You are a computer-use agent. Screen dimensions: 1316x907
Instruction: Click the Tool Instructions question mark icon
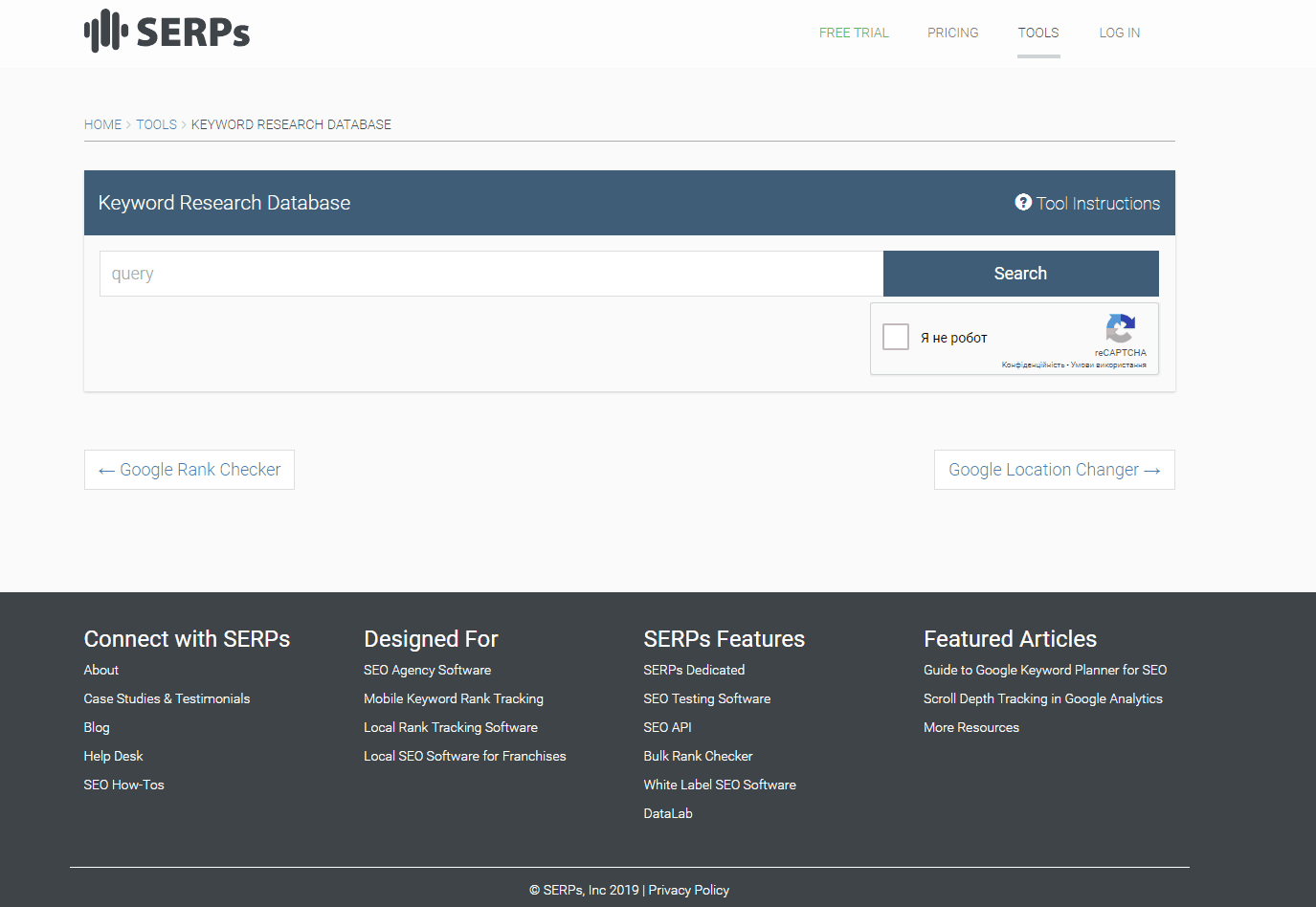coord(1023,202)
